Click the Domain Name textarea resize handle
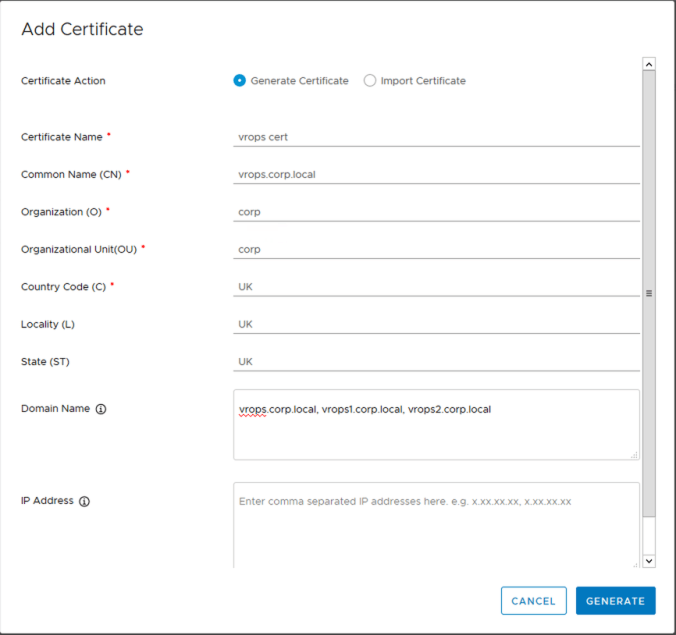The width and height of the screenshot is (676, 635). click(635, 455)
